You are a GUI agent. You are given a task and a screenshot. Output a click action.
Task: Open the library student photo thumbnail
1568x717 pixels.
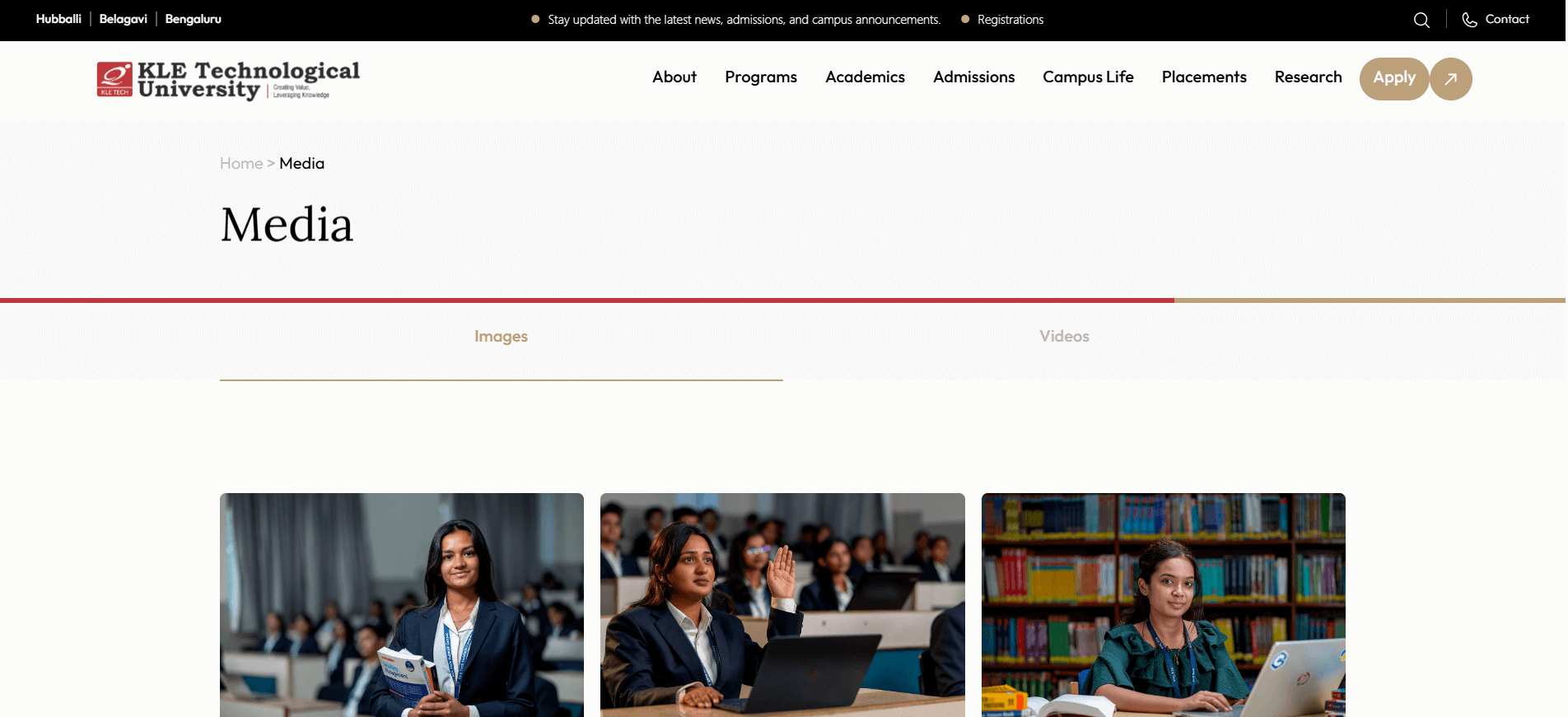click(x=1163, y=605)
